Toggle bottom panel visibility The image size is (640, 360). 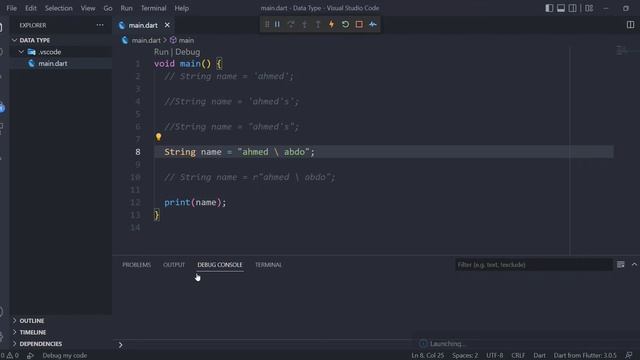(561, 8)
